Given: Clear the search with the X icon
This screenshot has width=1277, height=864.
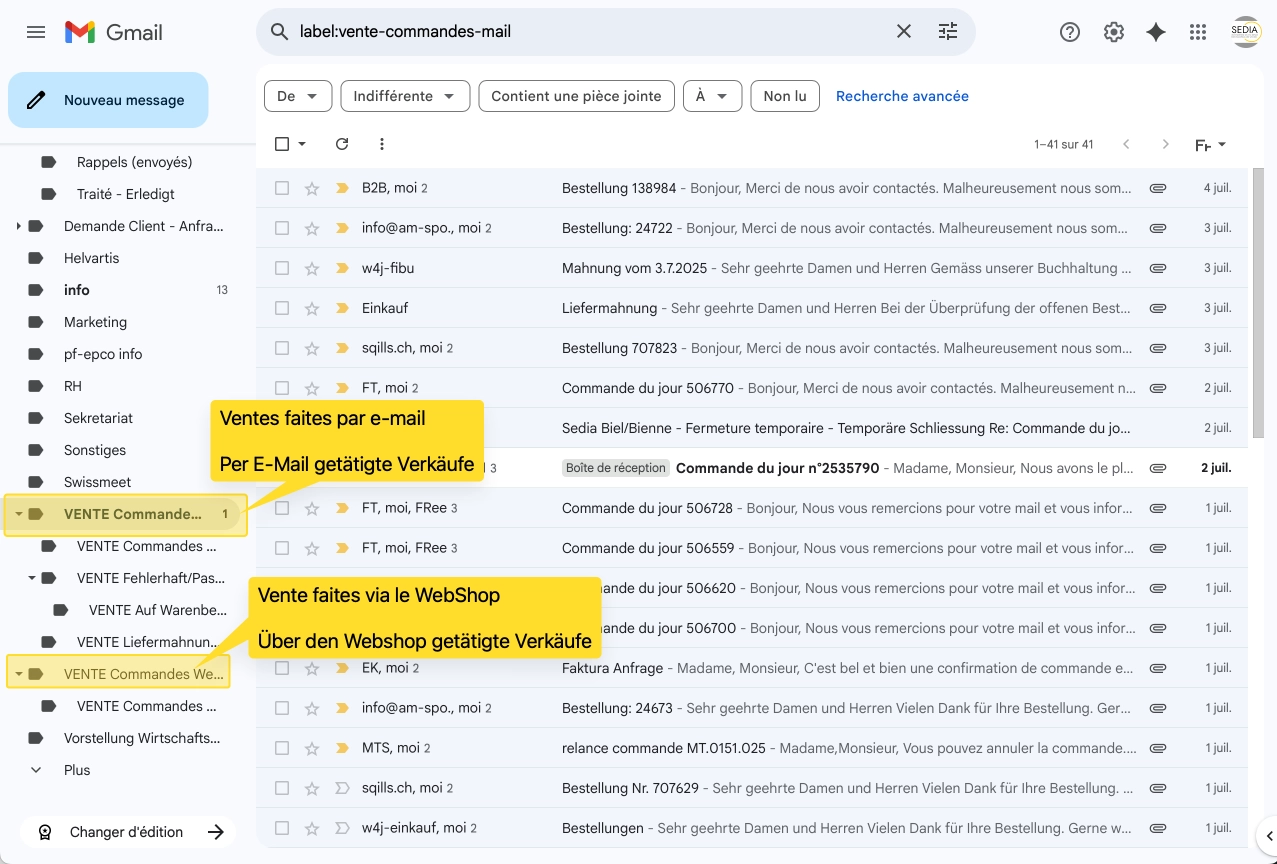Looking at the screenshot, I should [903, 32].
